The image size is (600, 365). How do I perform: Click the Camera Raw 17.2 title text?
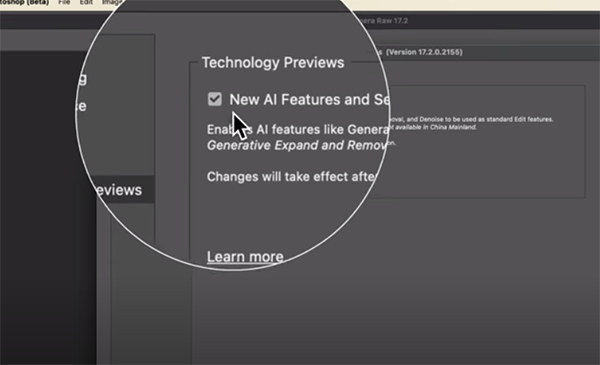pyautogui.click(x=383, y=21)
